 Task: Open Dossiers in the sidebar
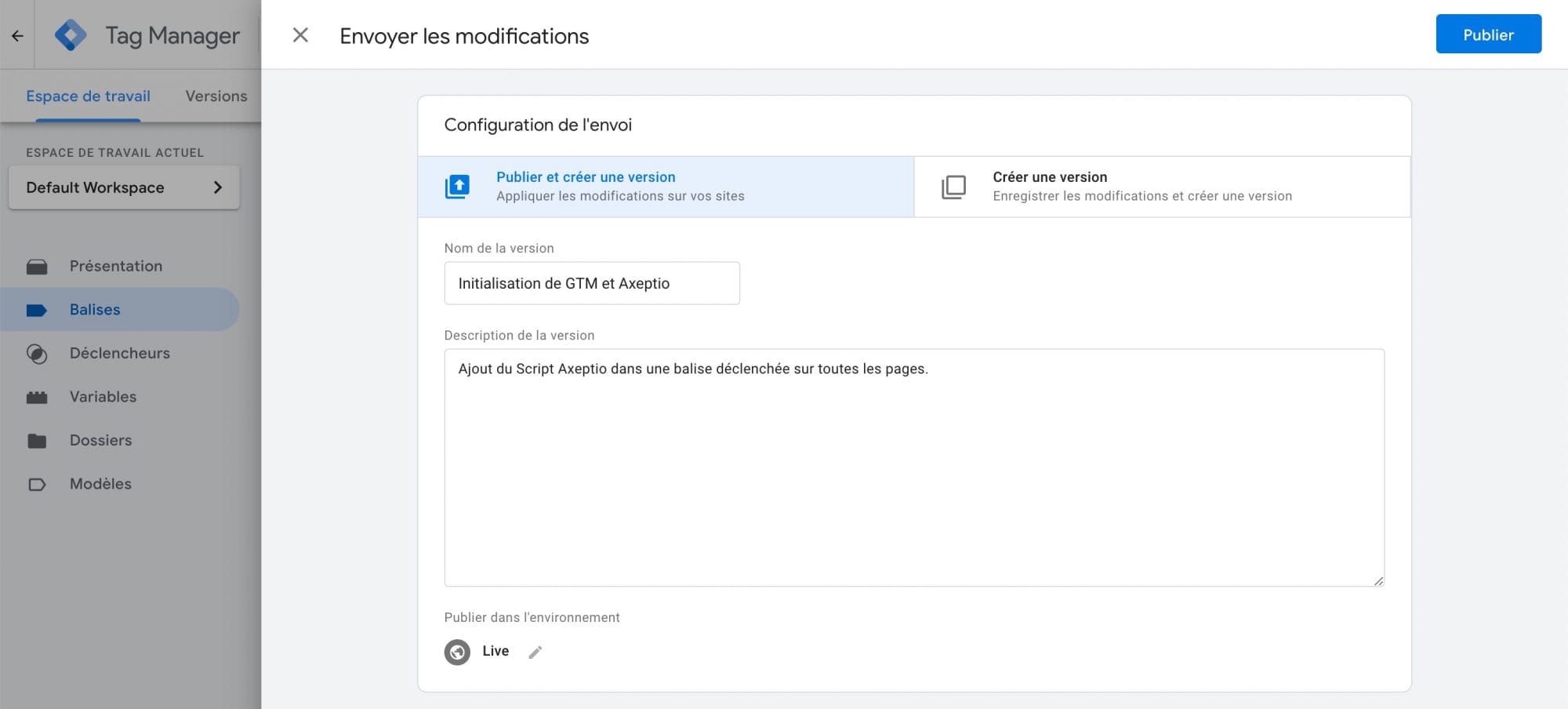click(120, 440)
